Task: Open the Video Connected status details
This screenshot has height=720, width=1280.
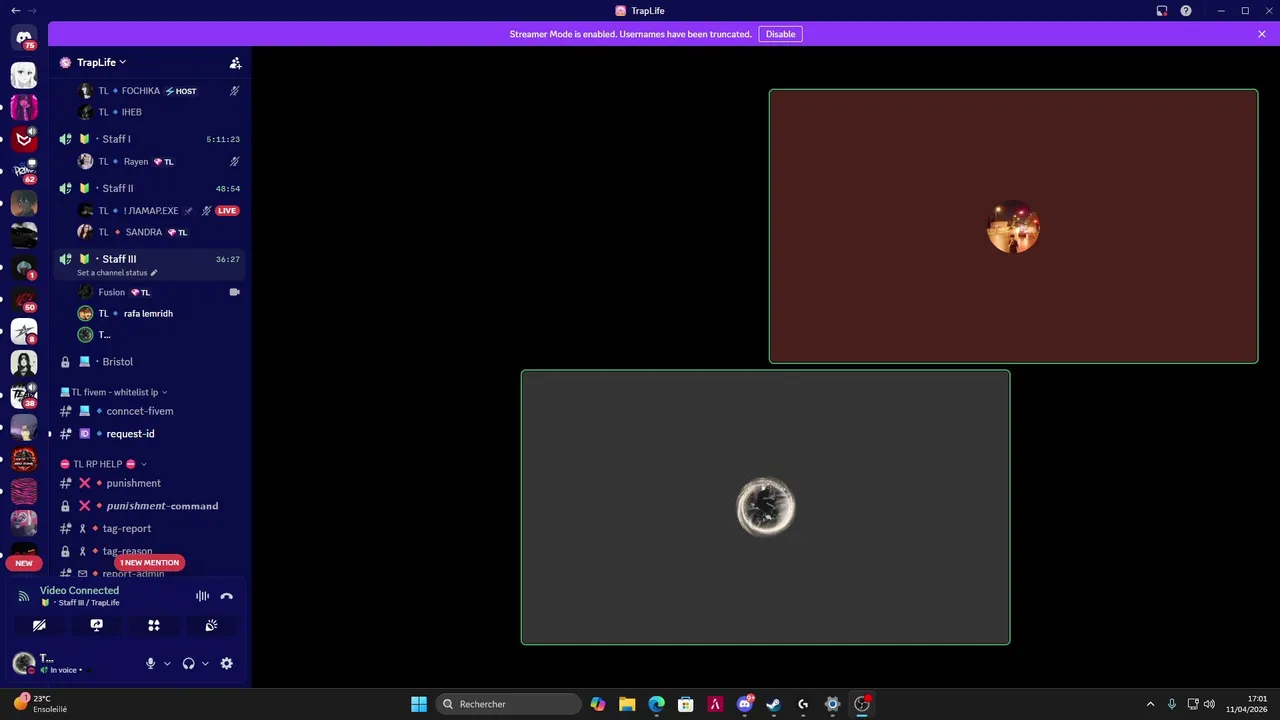Action: pyautogui.click(x=79, y=591)
